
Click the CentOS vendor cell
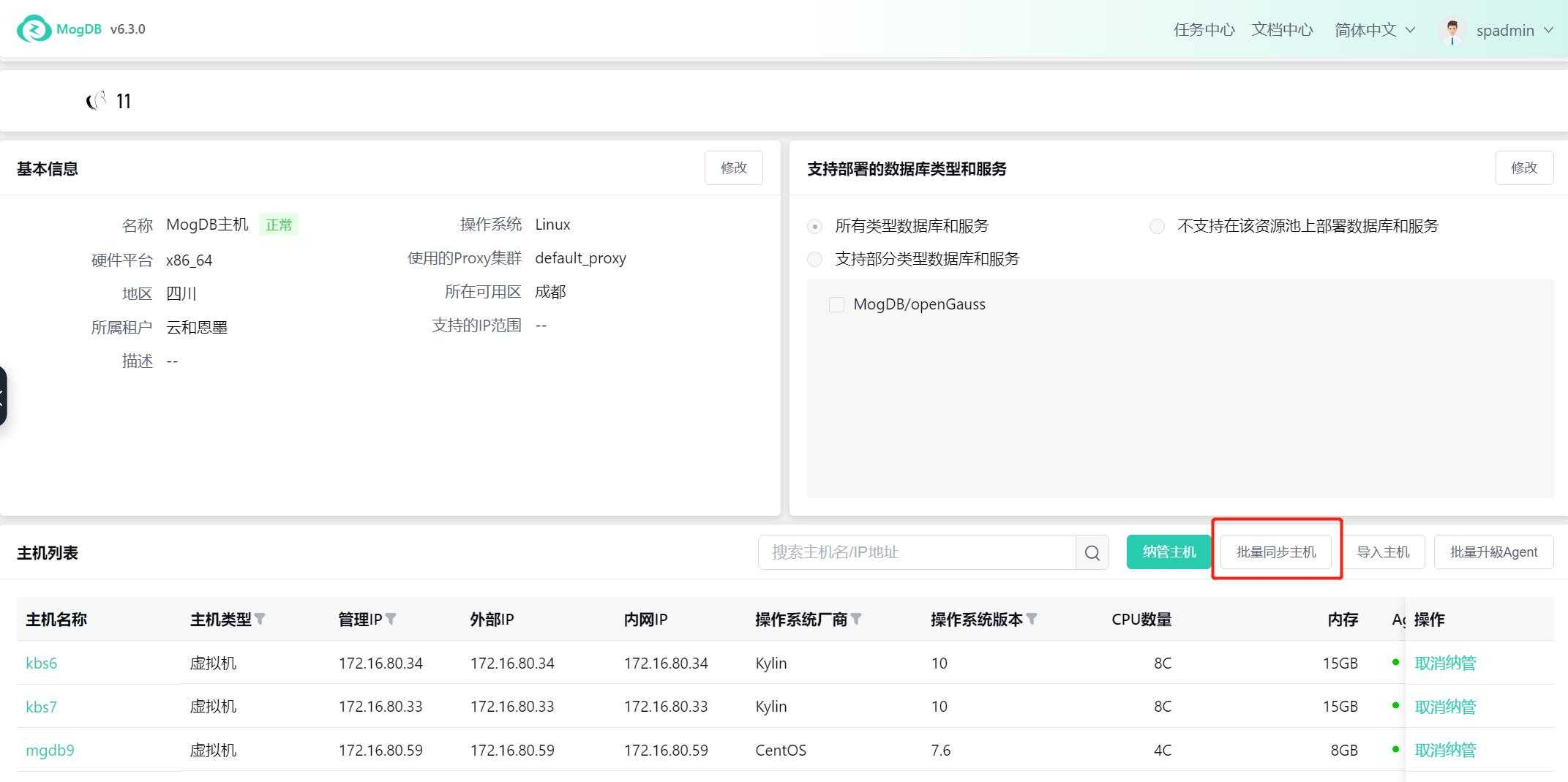point(781,751)
